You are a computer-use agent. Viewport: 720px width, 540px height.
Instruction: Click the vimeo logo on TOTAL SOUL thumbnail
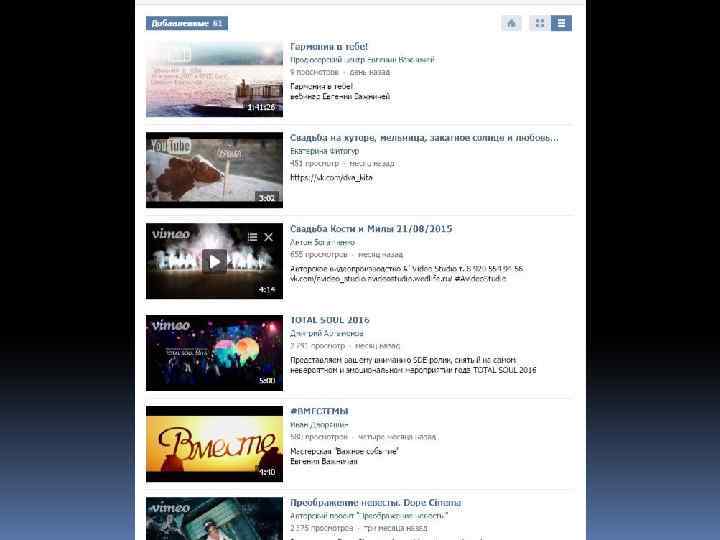click(x=171, y=325)
